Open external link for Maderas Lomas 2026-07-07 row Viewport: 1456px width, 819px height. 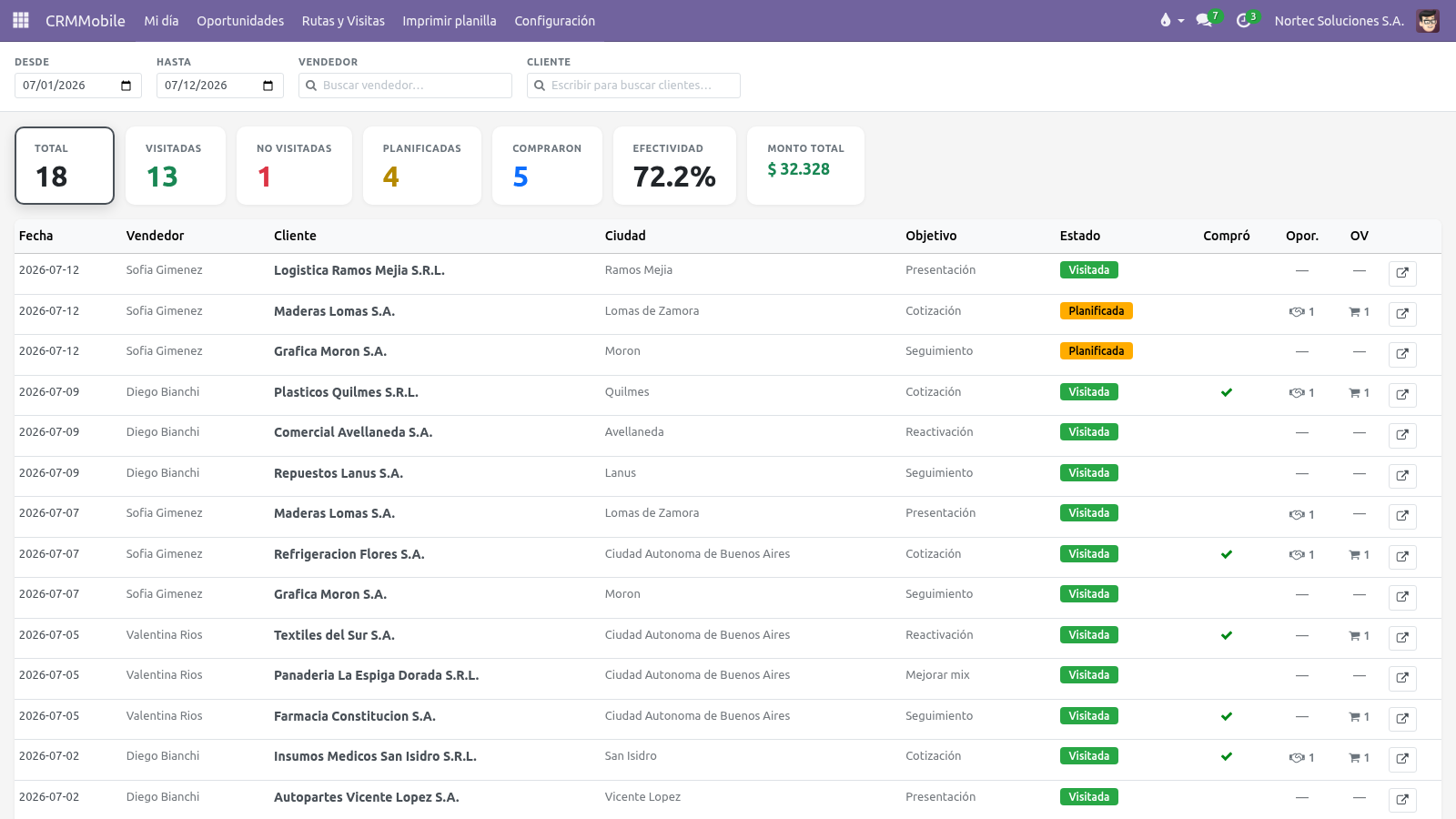click(x=1402, y=516)
